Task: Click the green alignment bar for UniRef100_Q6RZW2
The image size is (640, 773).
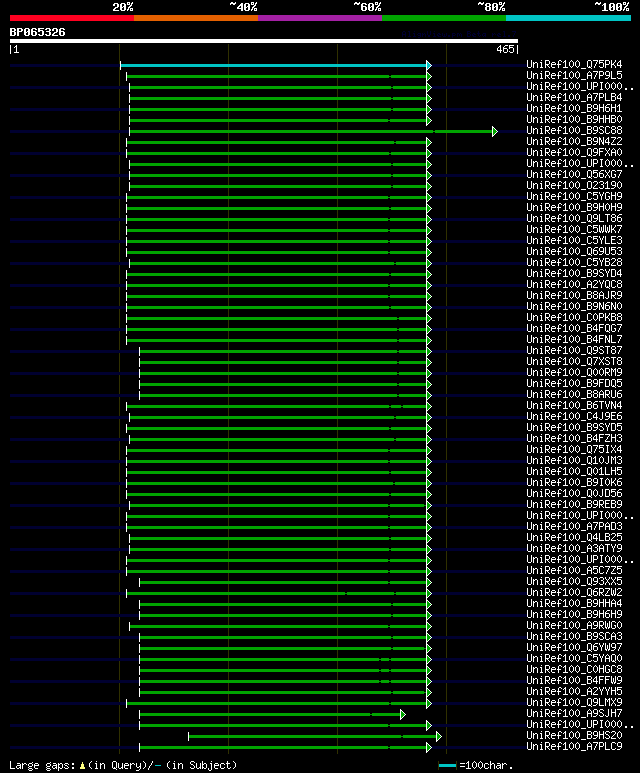Action: coord(276,594)
